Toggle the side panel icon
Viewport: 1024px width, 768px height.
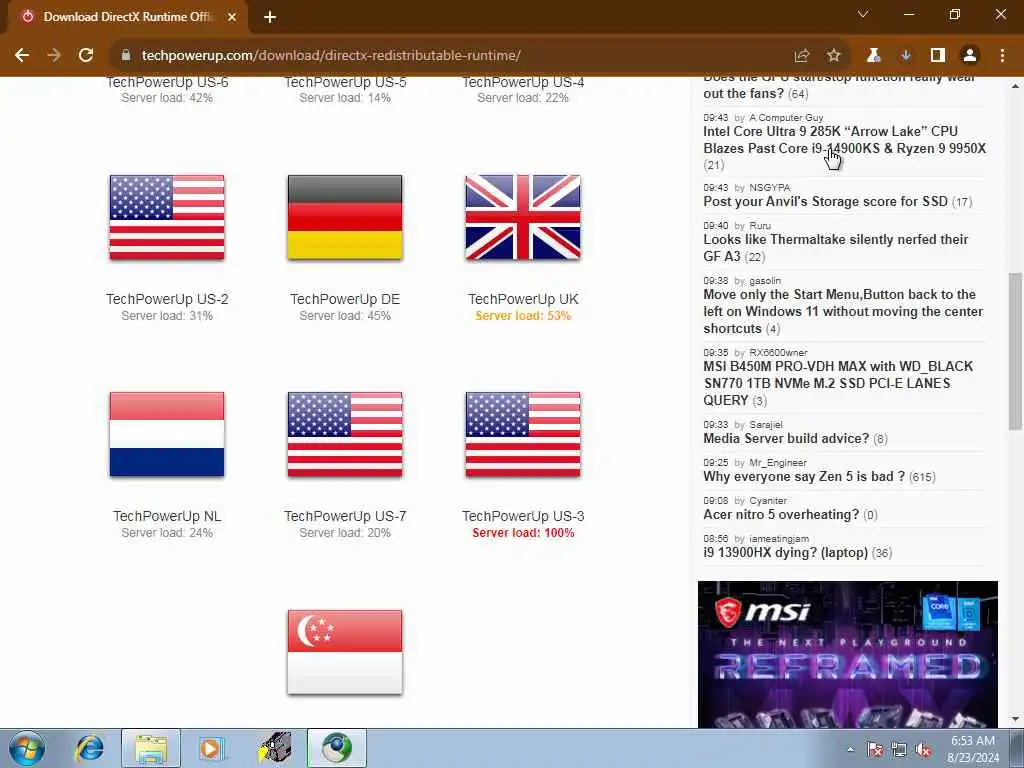coord(938,56)
